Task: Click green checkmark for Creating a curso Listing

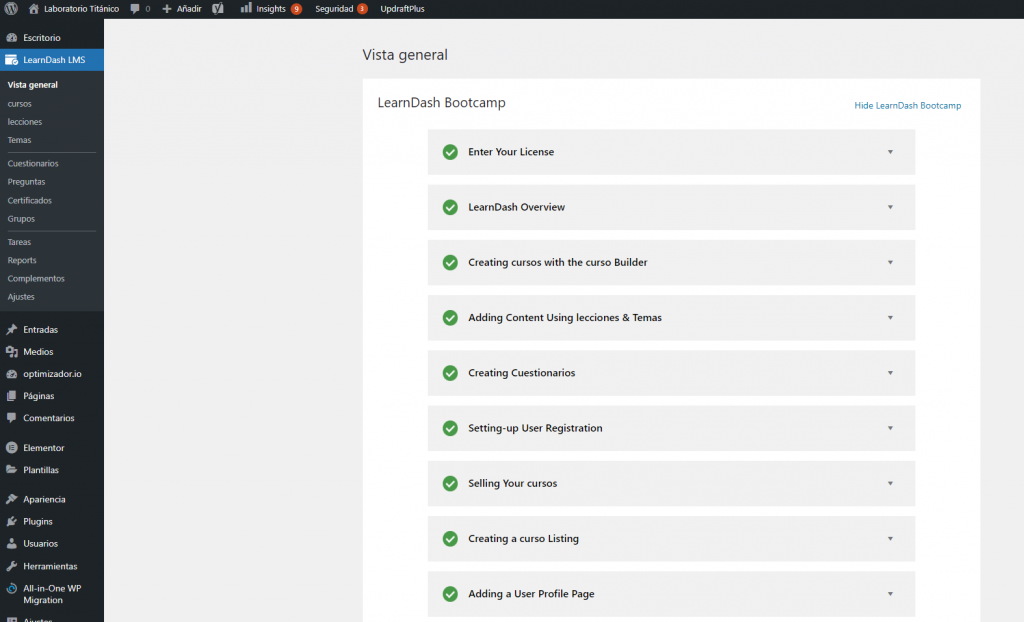Action: (x=450, y=538)
